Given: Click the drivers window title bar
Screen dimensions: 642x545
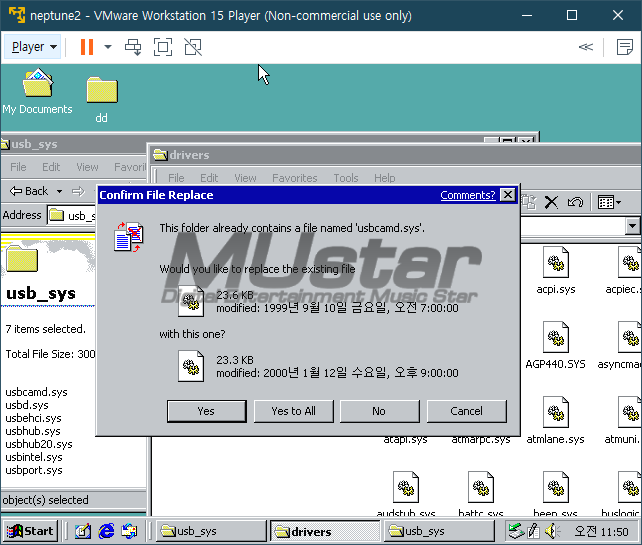Looking at the screenshot, I should pos(393,155).
